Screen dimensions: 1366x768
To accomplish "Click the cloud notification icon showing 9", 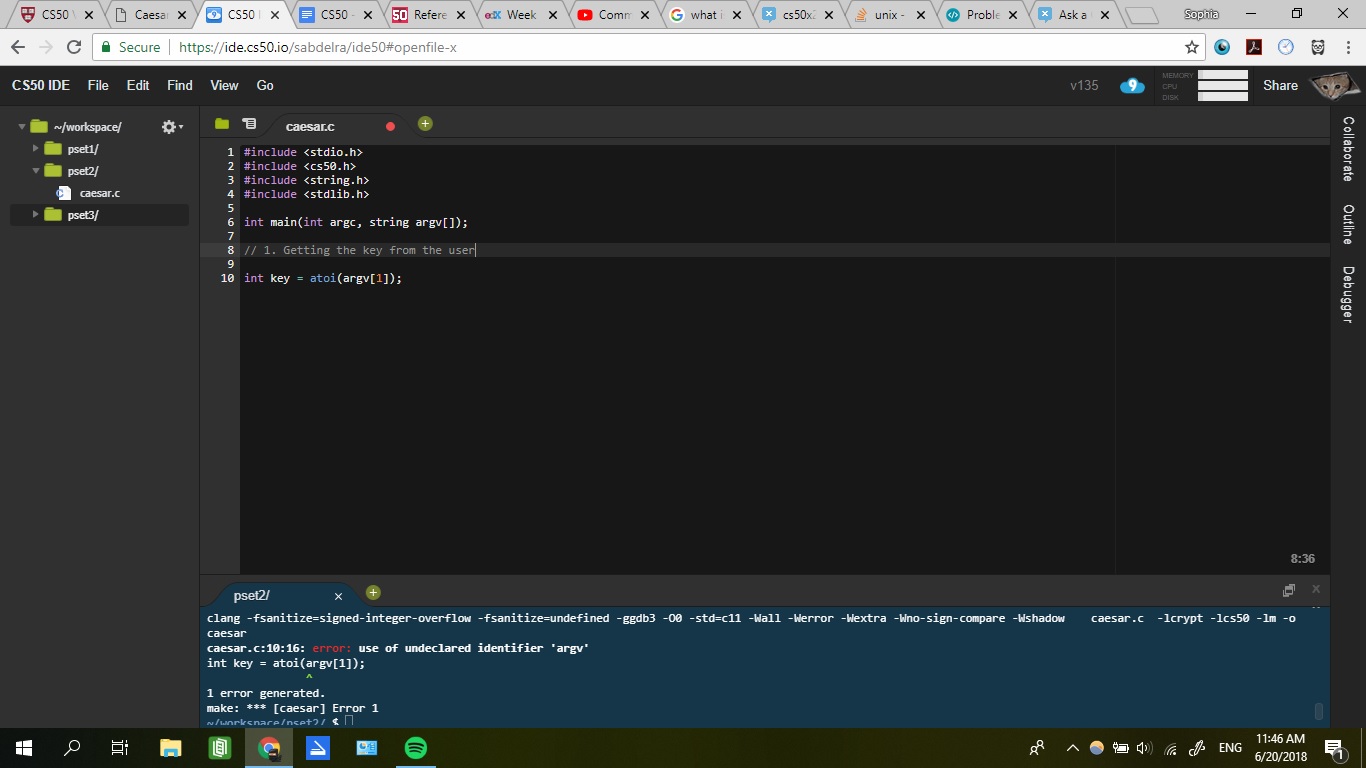I will [1132, 86].
